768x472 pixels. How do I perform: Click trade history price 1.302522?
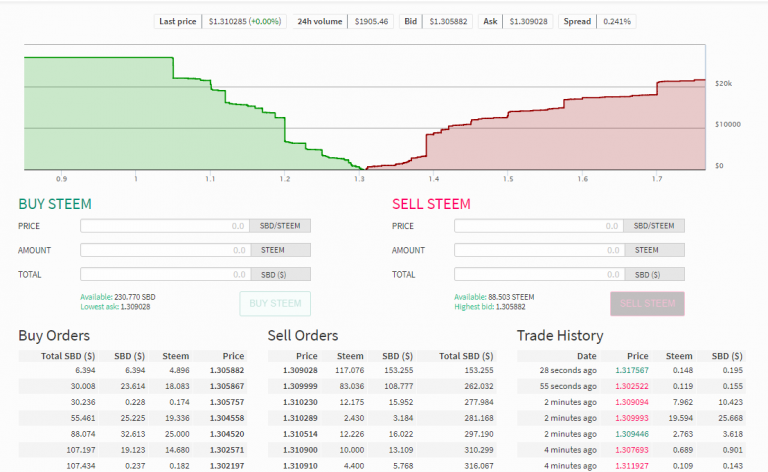pyautogui.click(x=632, y=386)
